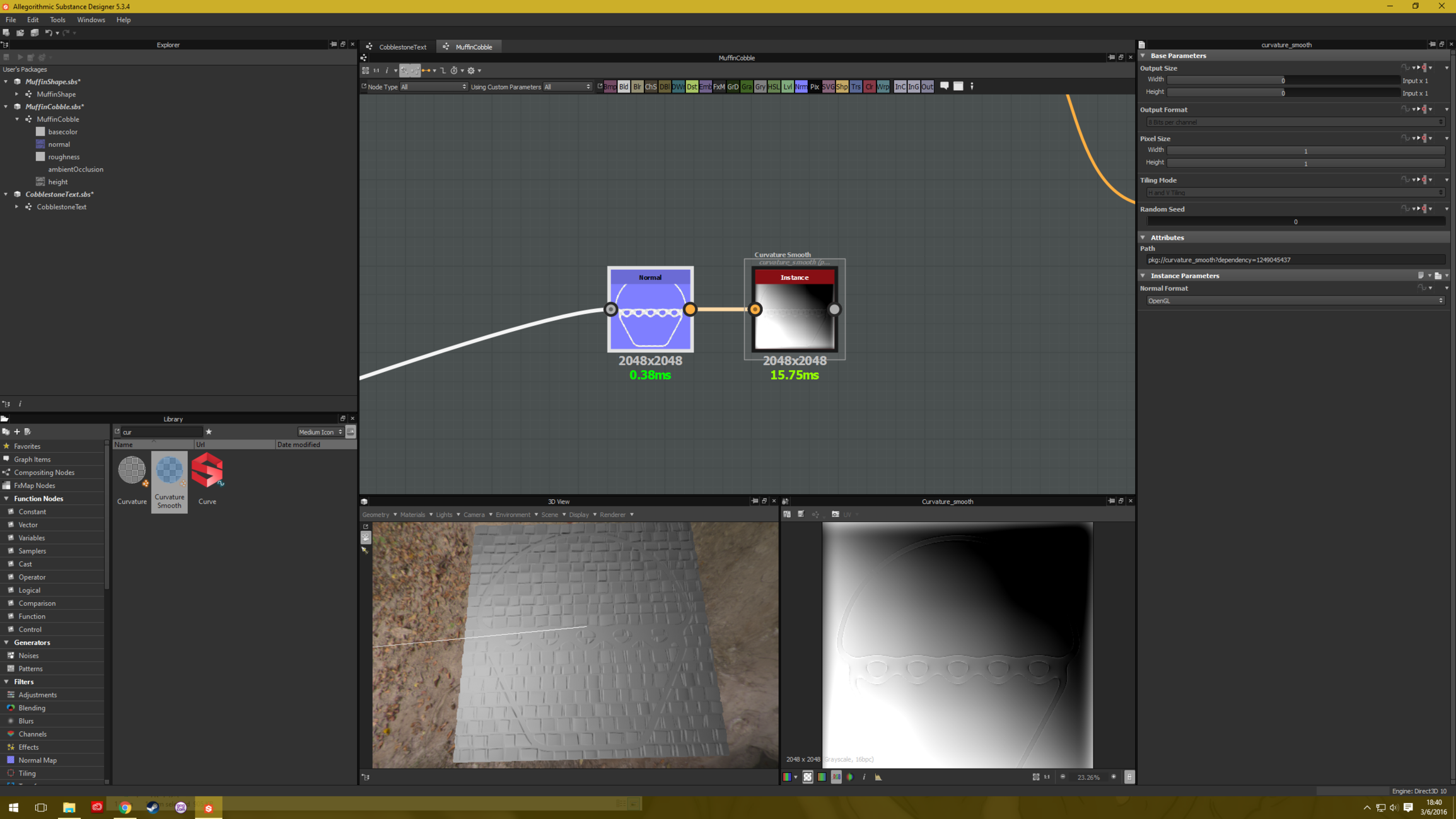Click the histogram icon in 2D view
This screenshot has width=1456, height=819.
tap(878, 777)
